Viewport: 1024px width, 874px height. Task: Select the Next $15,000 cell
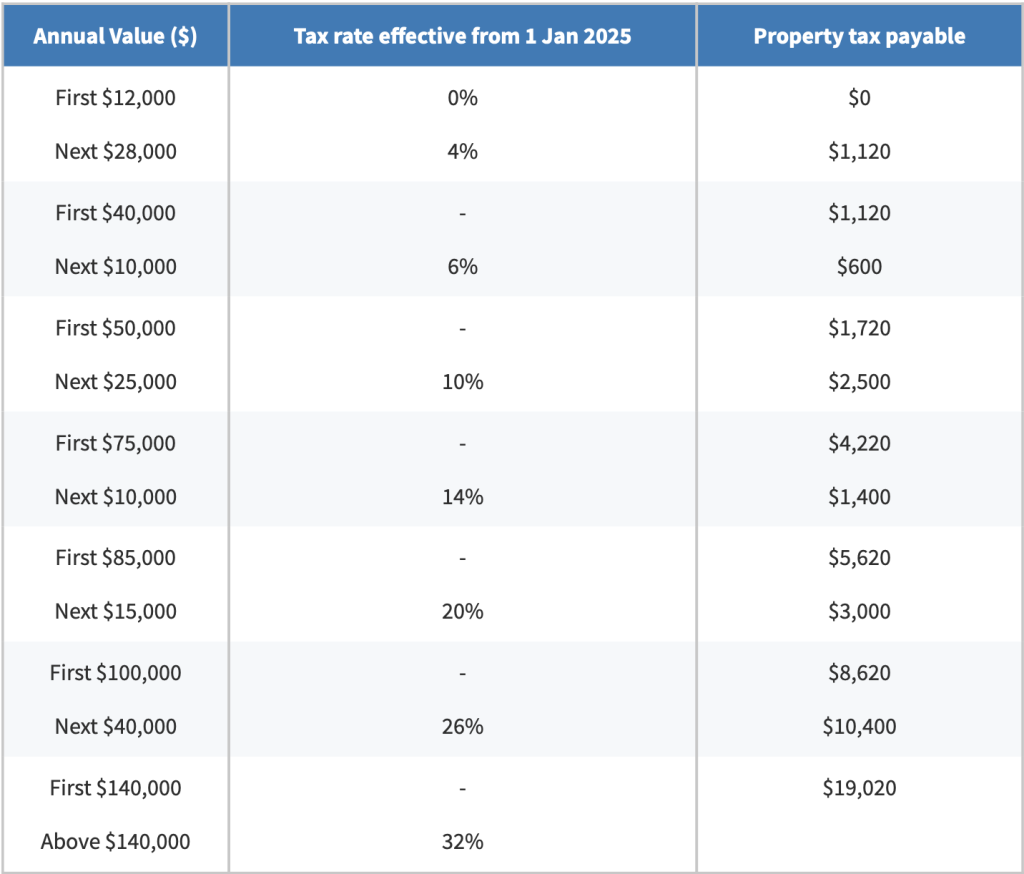[x=115, y=612]
